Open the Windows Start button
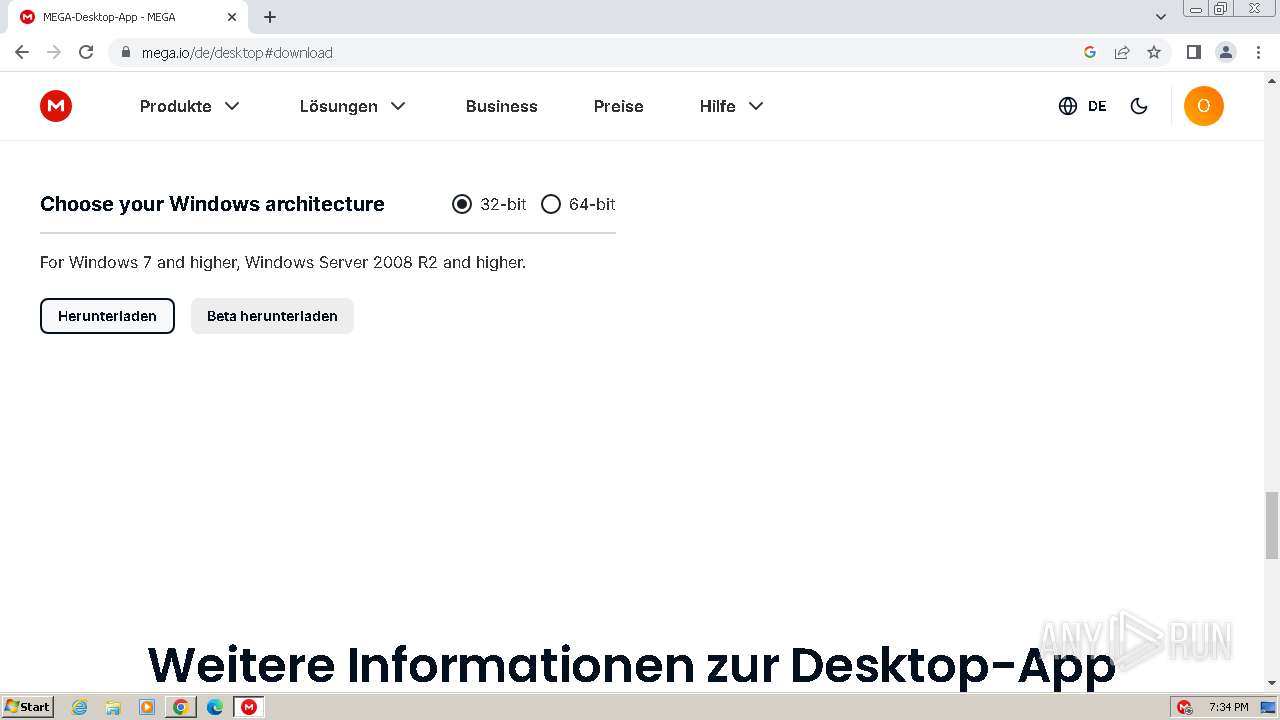Screen dimensions: 1280x720 coord(27,707)
